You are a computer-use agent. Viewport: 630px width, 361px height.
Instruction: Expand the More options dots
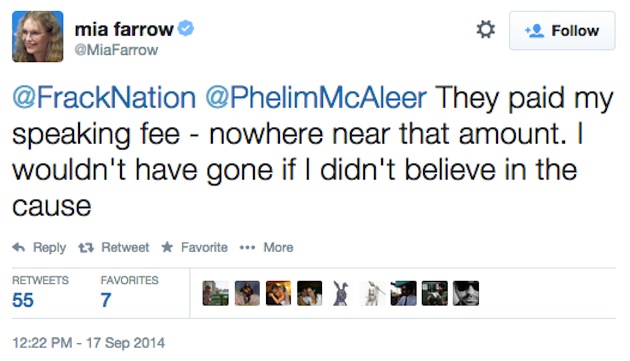click(x=247, y=248)
